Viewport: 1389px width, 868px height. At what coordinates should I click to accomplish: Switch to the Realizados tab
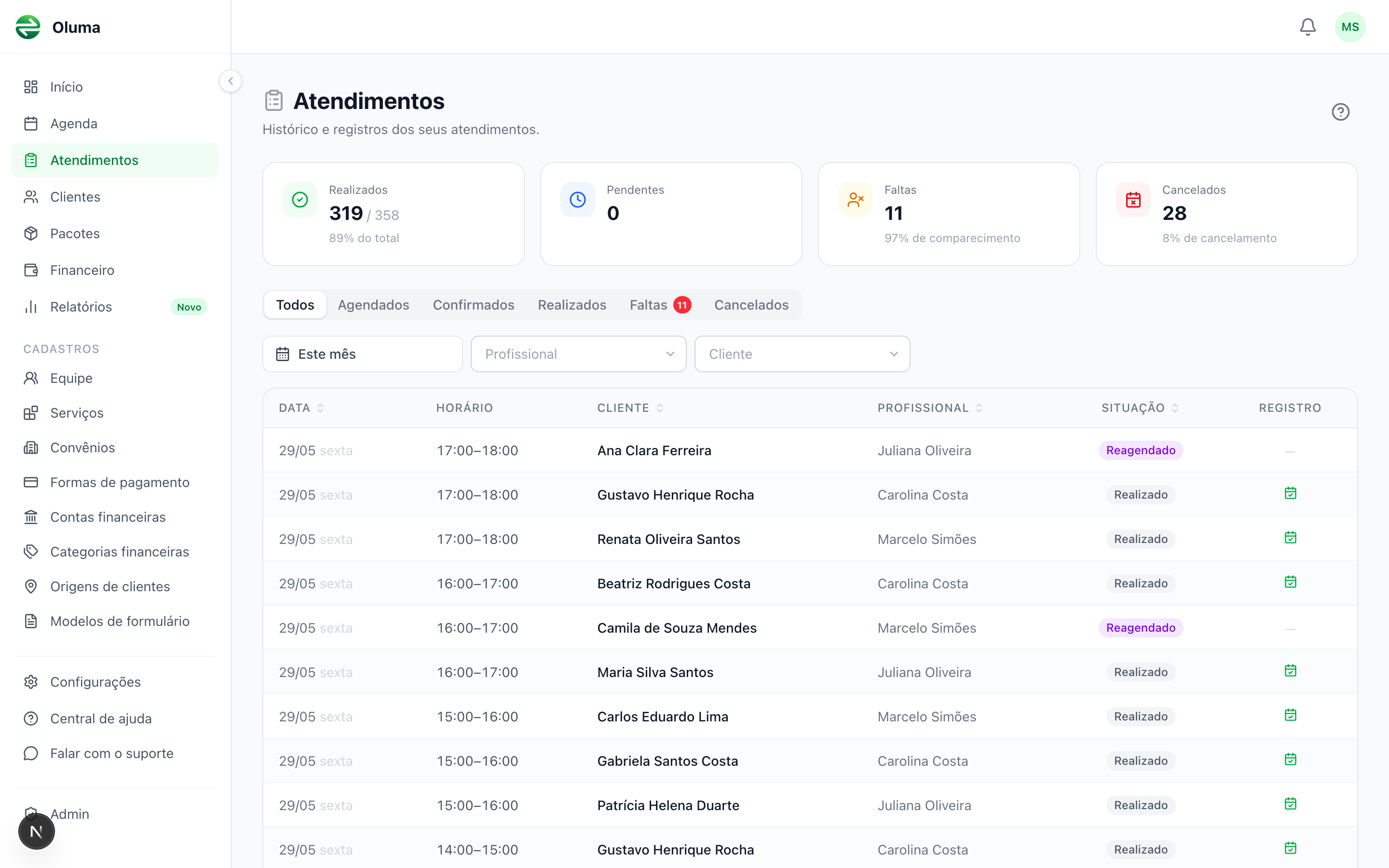[572, 305]
